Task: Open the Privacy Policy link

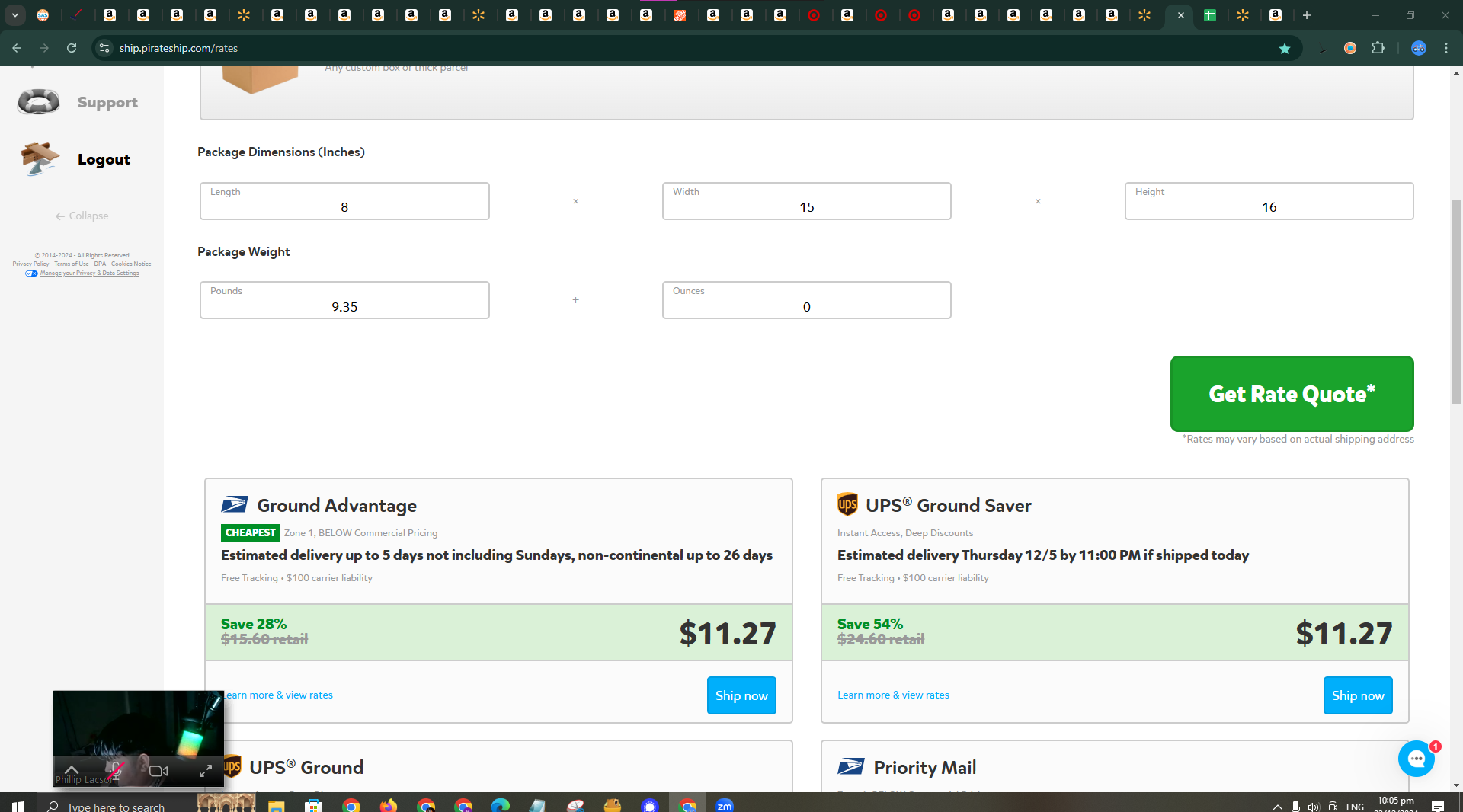Action: point(30,264)
